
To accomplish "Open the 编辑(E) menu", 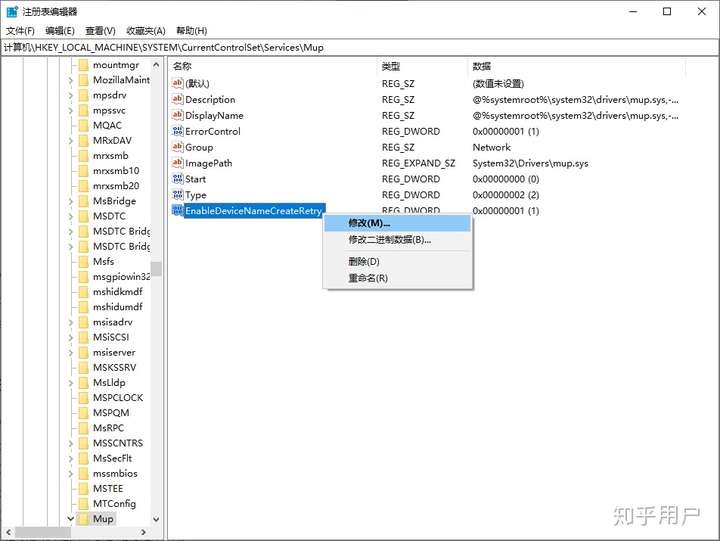I will pos(60,31).
